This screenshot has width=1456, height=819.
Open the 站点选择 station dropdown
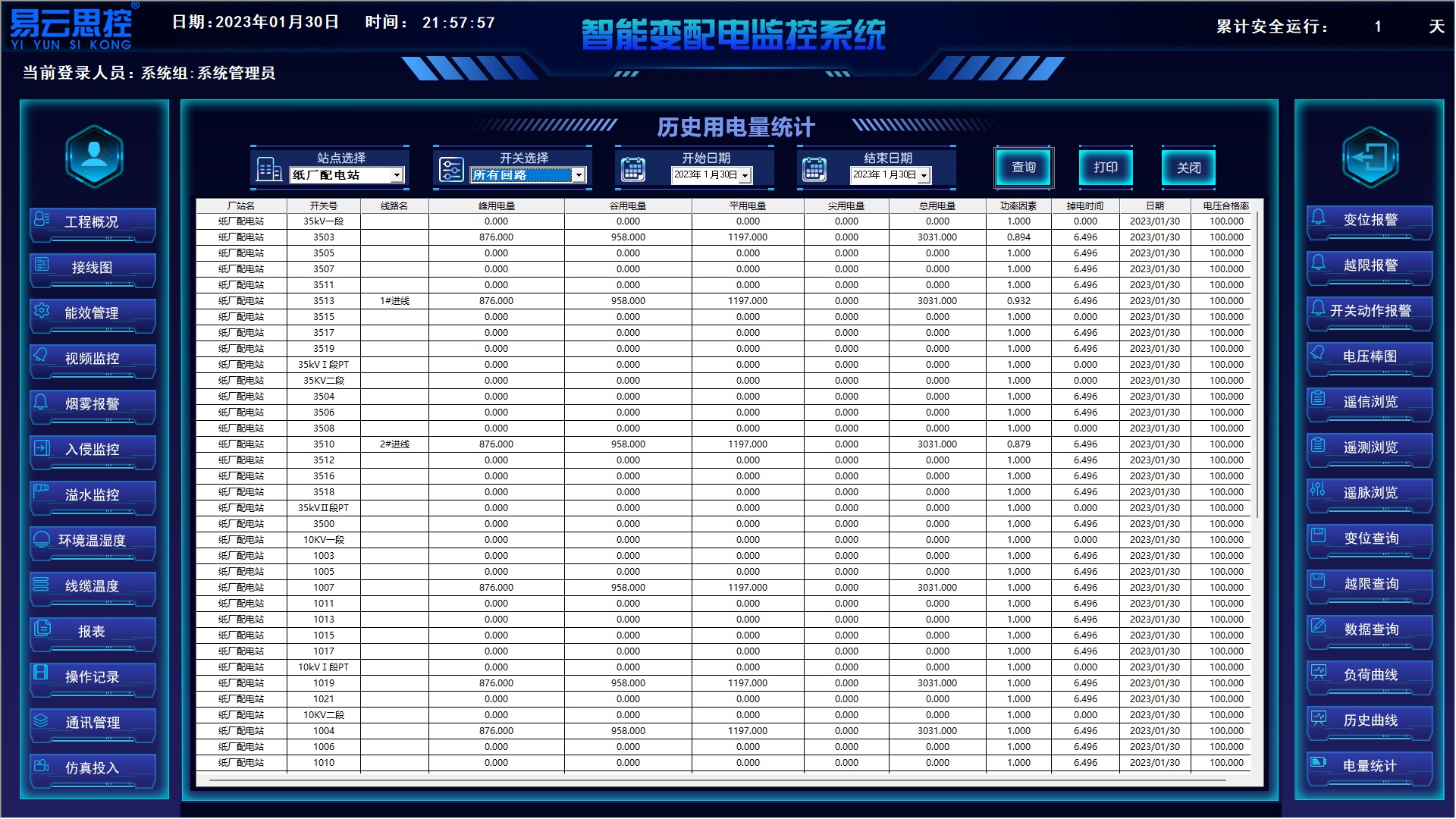397,175
